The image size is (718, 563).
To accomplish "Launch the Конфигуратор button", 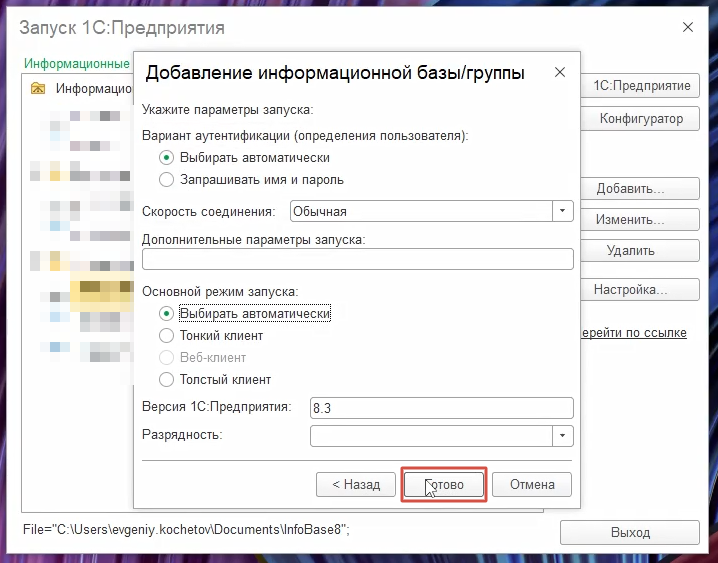I will tap(641, 119).
